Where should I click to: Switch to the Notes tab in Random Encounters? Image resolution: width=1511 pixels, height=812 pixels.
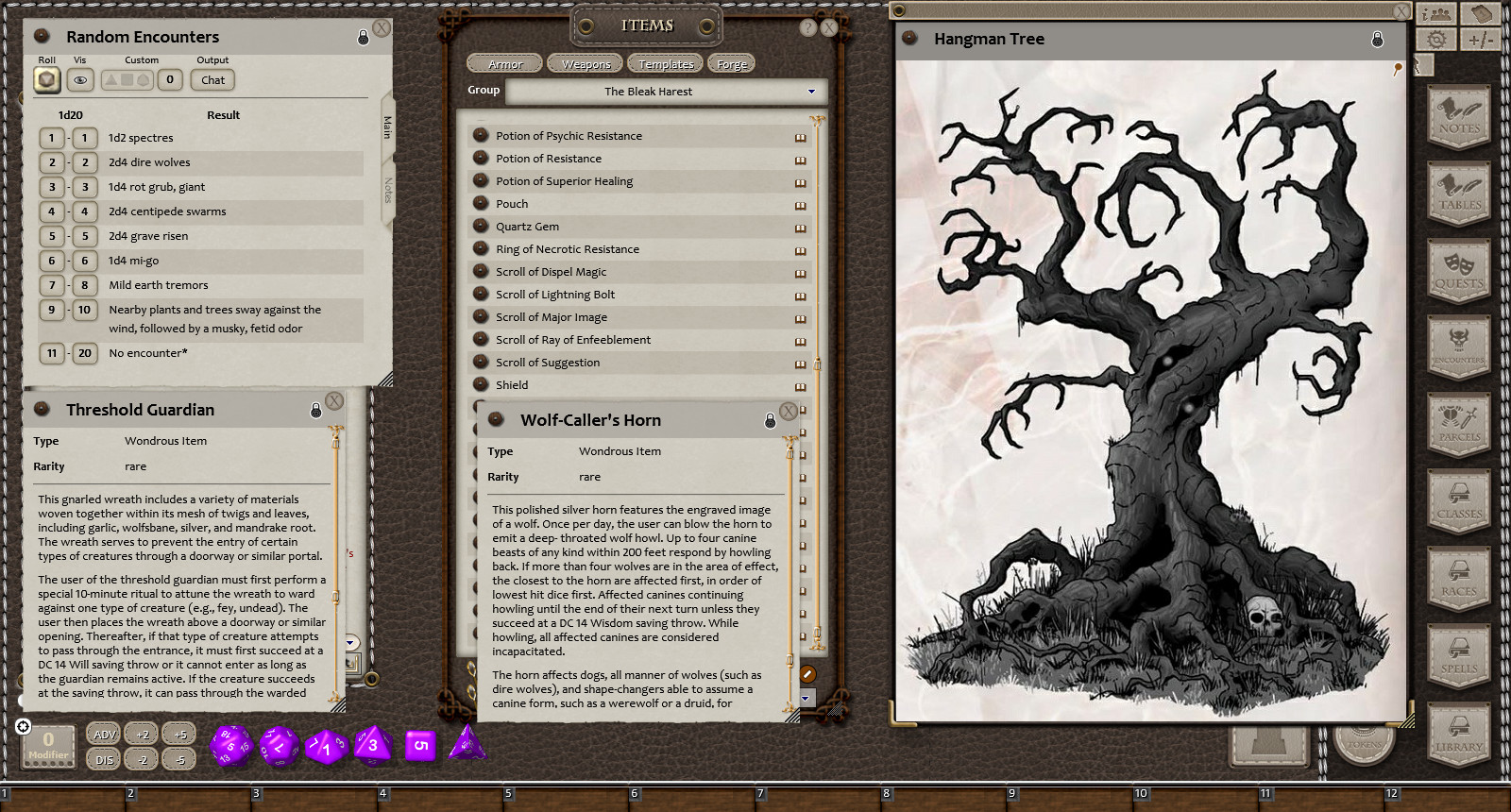(387, 191)
